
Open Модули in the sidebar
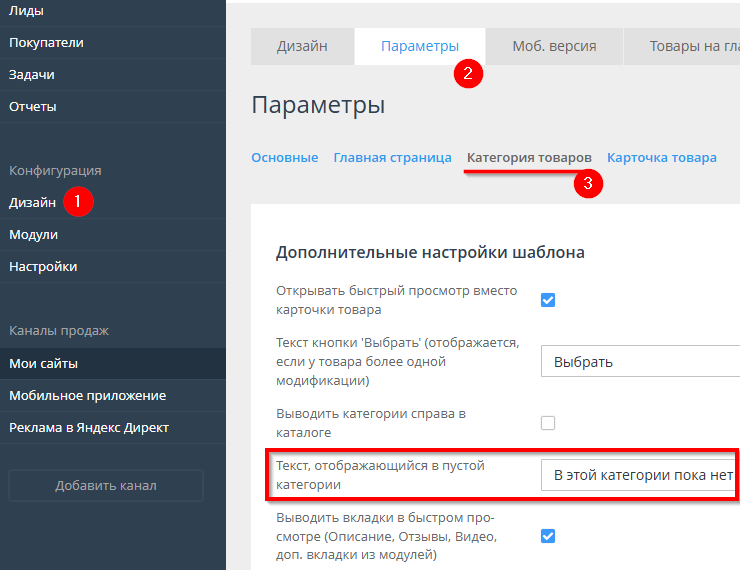[x=34, y=235]
